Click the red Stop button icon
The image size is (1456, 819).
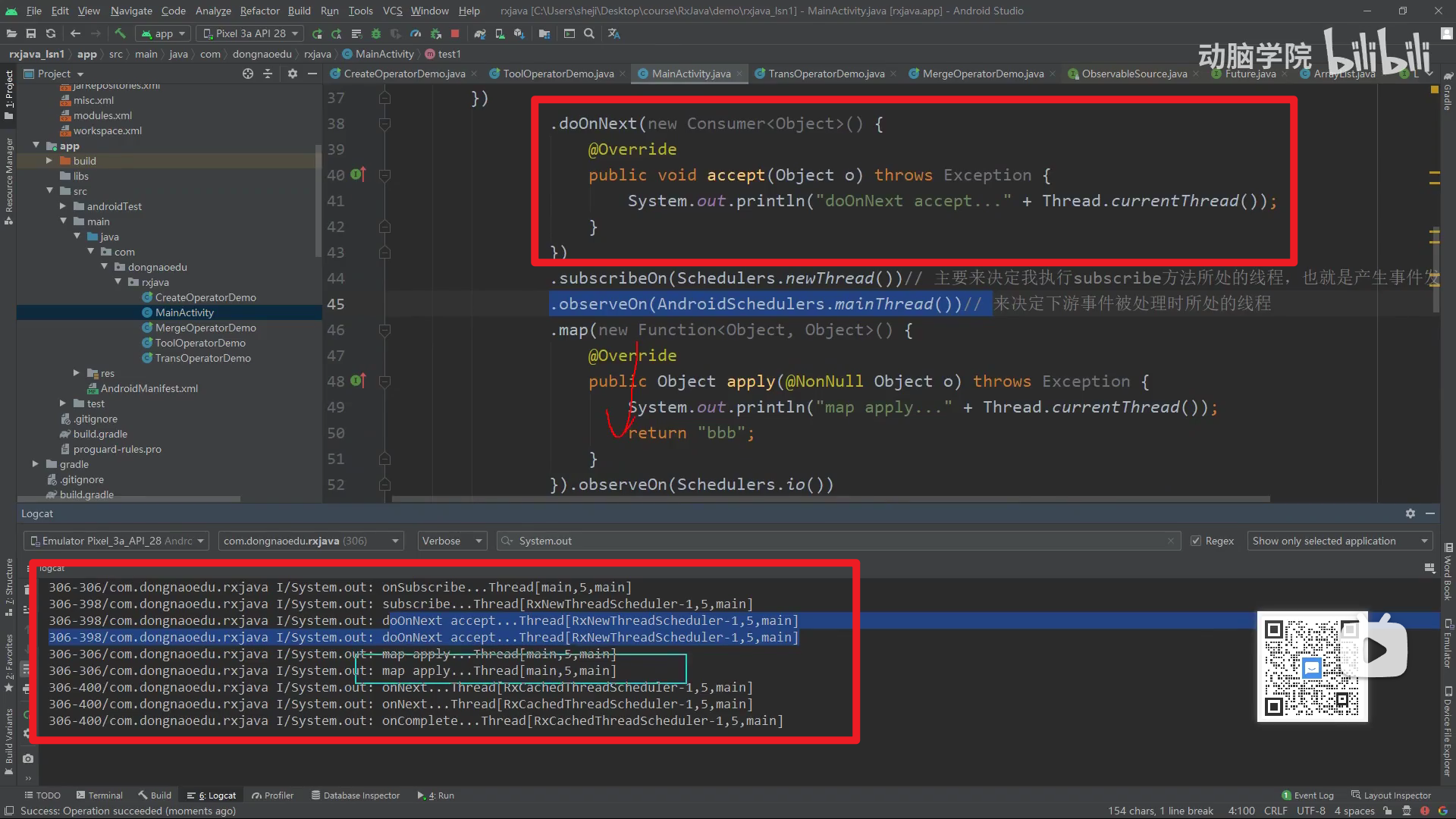(455, 33)
